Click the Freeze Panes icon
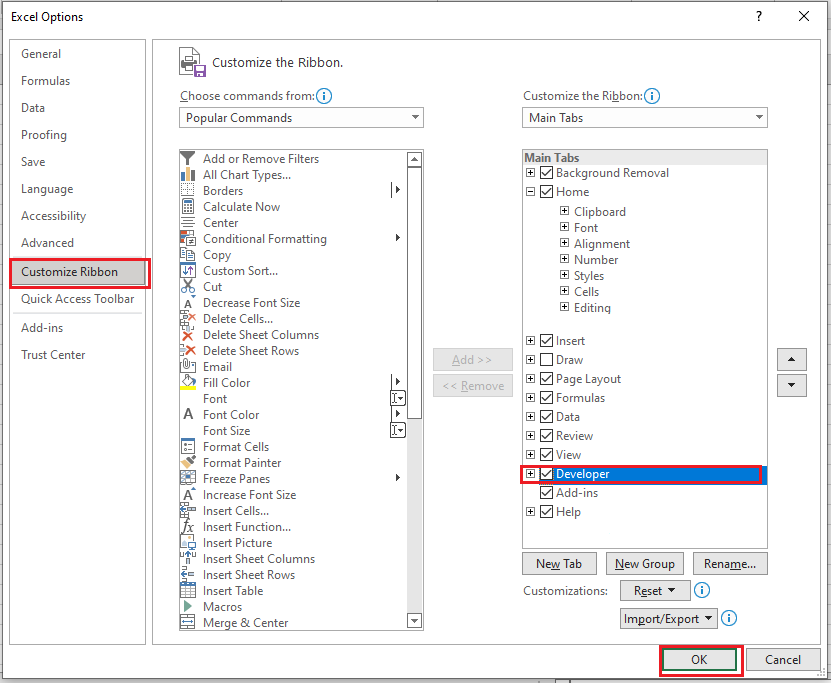Viewport: 831px width, 683px height. pyautogui.click(x=188, y=478)
